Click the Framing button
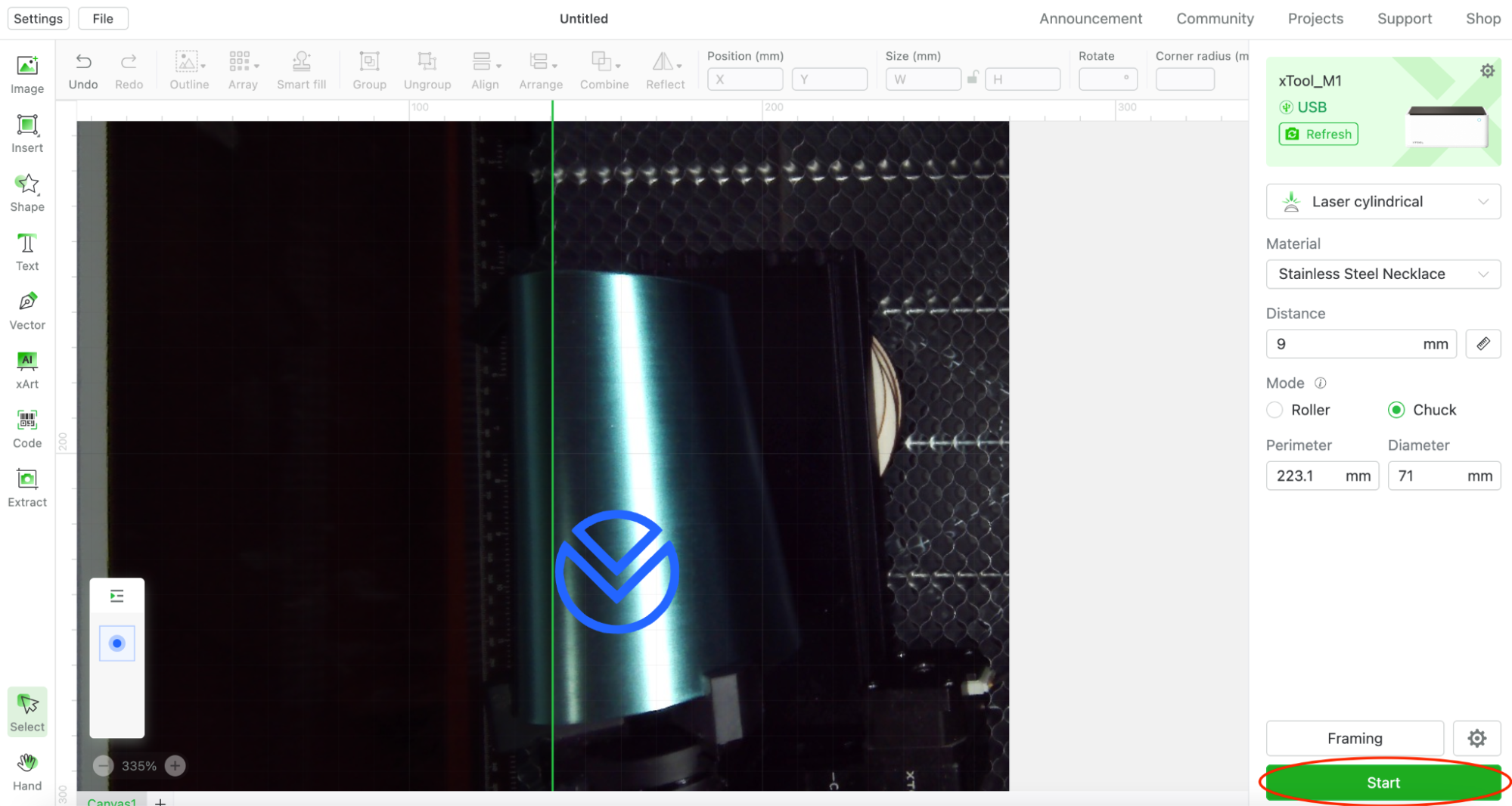1512x806 pixels. pos(1354,738)
